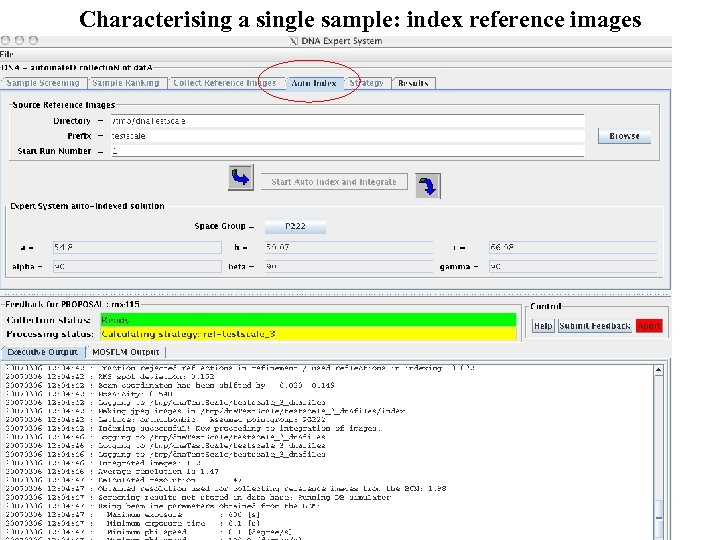The width and height of the screenshot is (720, 540).
Task: Click the Help button
Action: 543,326
